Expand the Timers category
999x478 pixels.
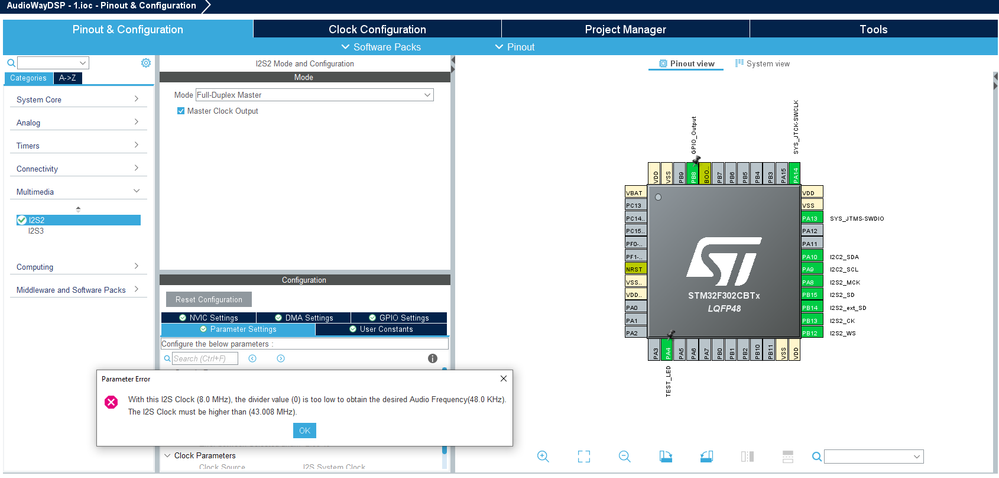point(78,145)
